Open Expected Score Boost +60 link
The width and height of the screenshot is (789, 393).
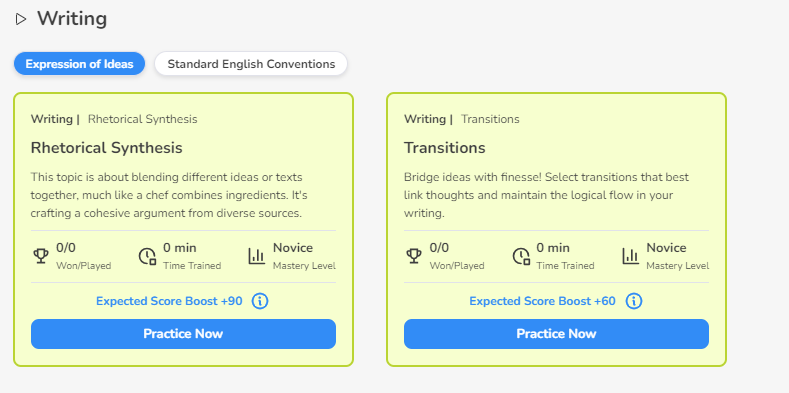tap(542, 301)
